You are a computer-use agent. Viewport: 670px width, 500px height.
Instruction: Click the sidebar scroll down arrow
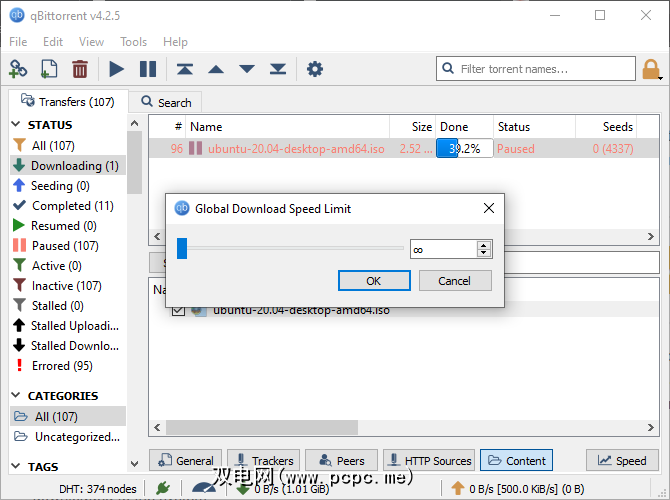click(135, 464)
